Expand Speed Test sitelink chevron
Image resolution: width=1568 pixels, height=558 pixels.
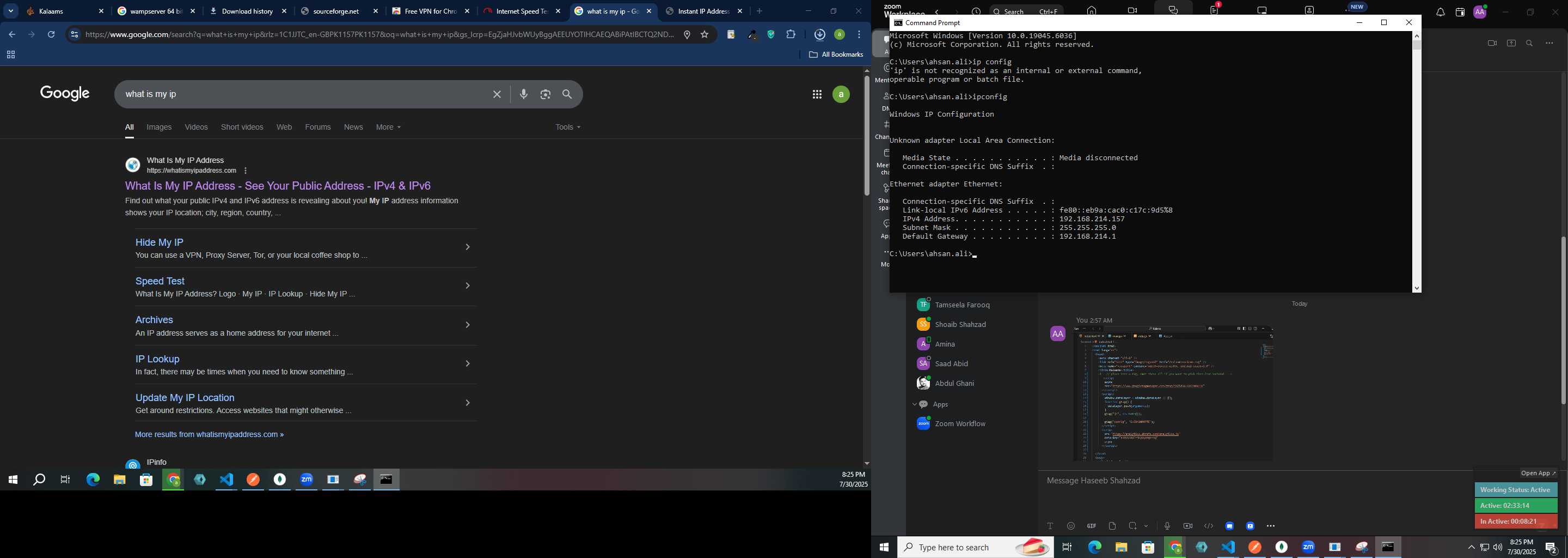click(468, 286)
